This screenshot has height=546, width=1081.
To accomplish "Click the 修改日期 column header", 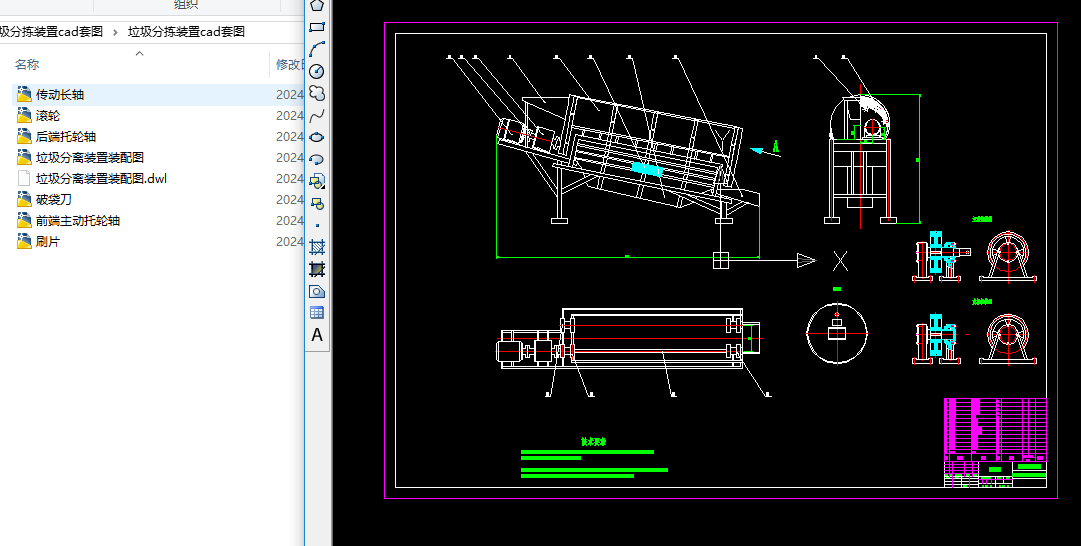I will click(289, 65).
